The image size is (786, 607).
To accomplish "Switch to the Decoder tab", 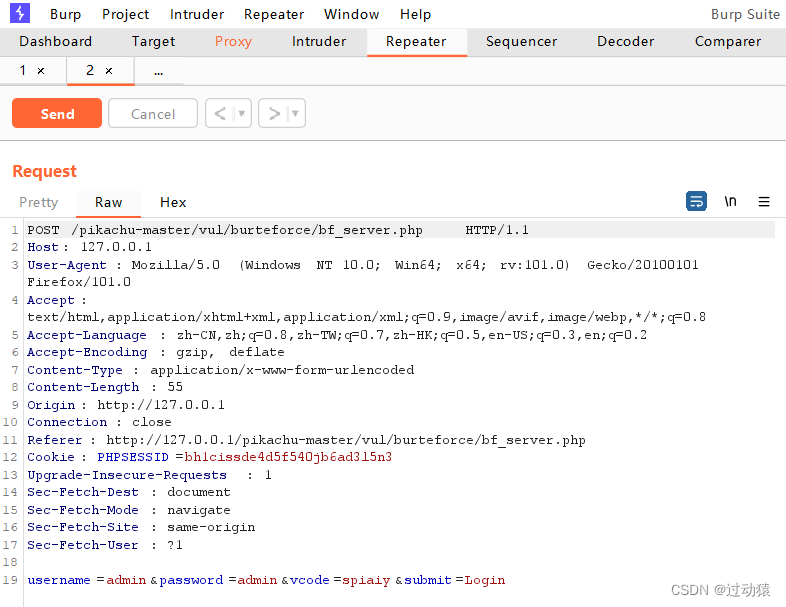I will (x=626, y=42).
